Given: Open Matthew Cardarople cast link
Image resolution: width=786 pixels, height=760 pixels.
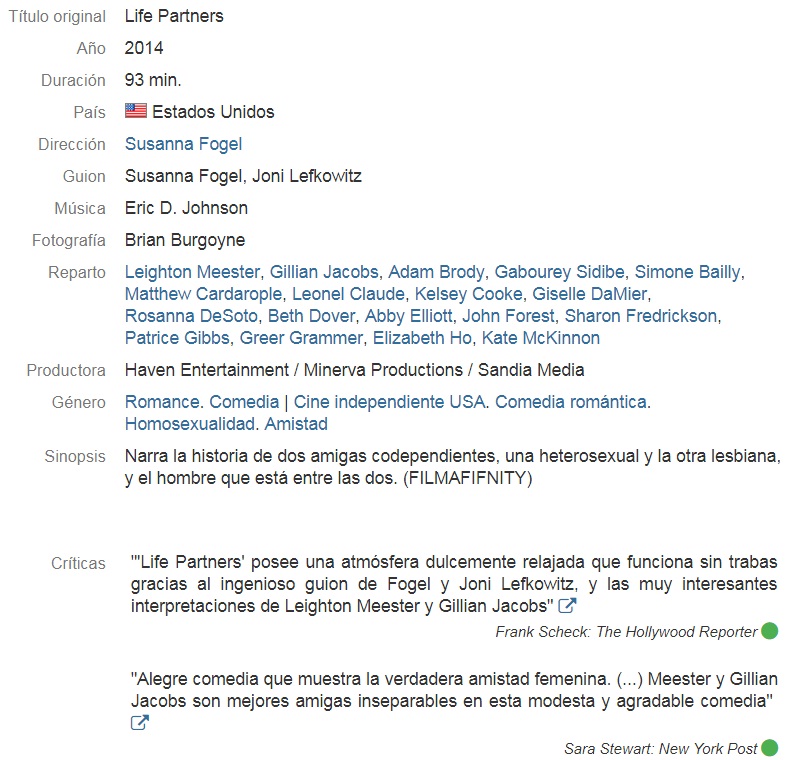Looking at the screenshot, I should pos(204,294).
